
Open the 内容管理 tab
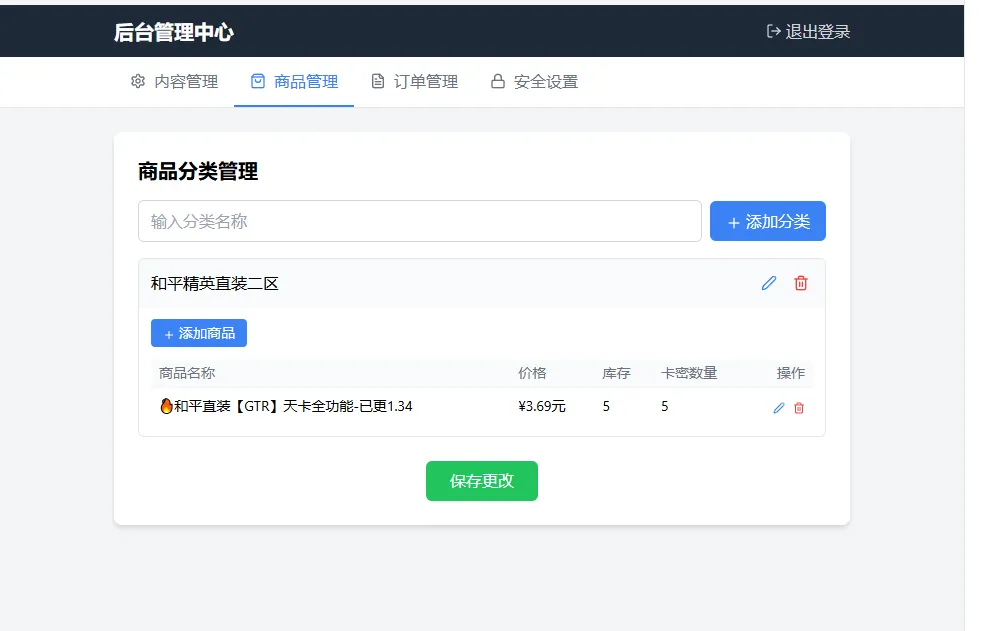coord(185,82)
